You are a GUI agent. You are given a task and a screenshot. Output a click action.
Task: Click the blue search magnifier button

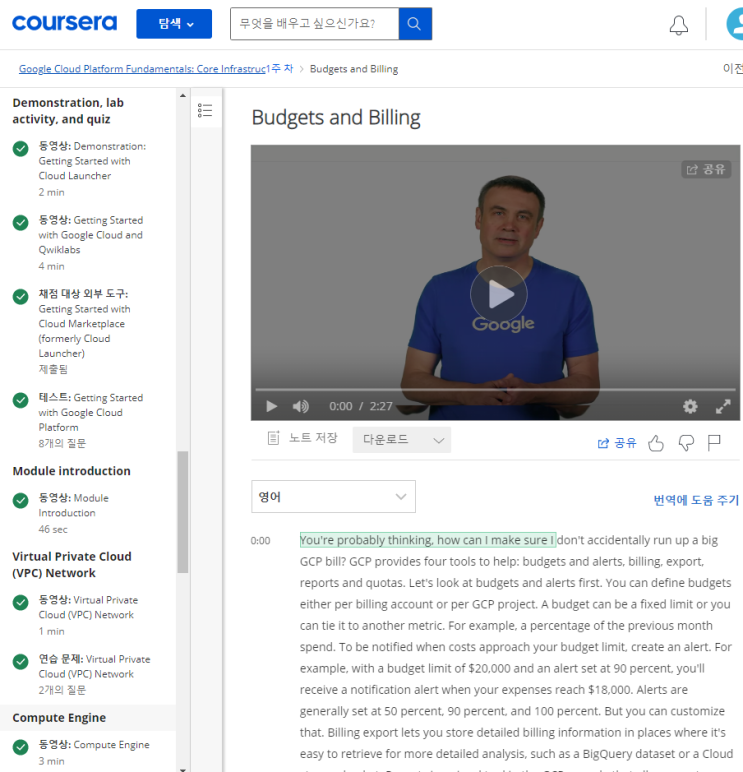[x=415, y=24]
